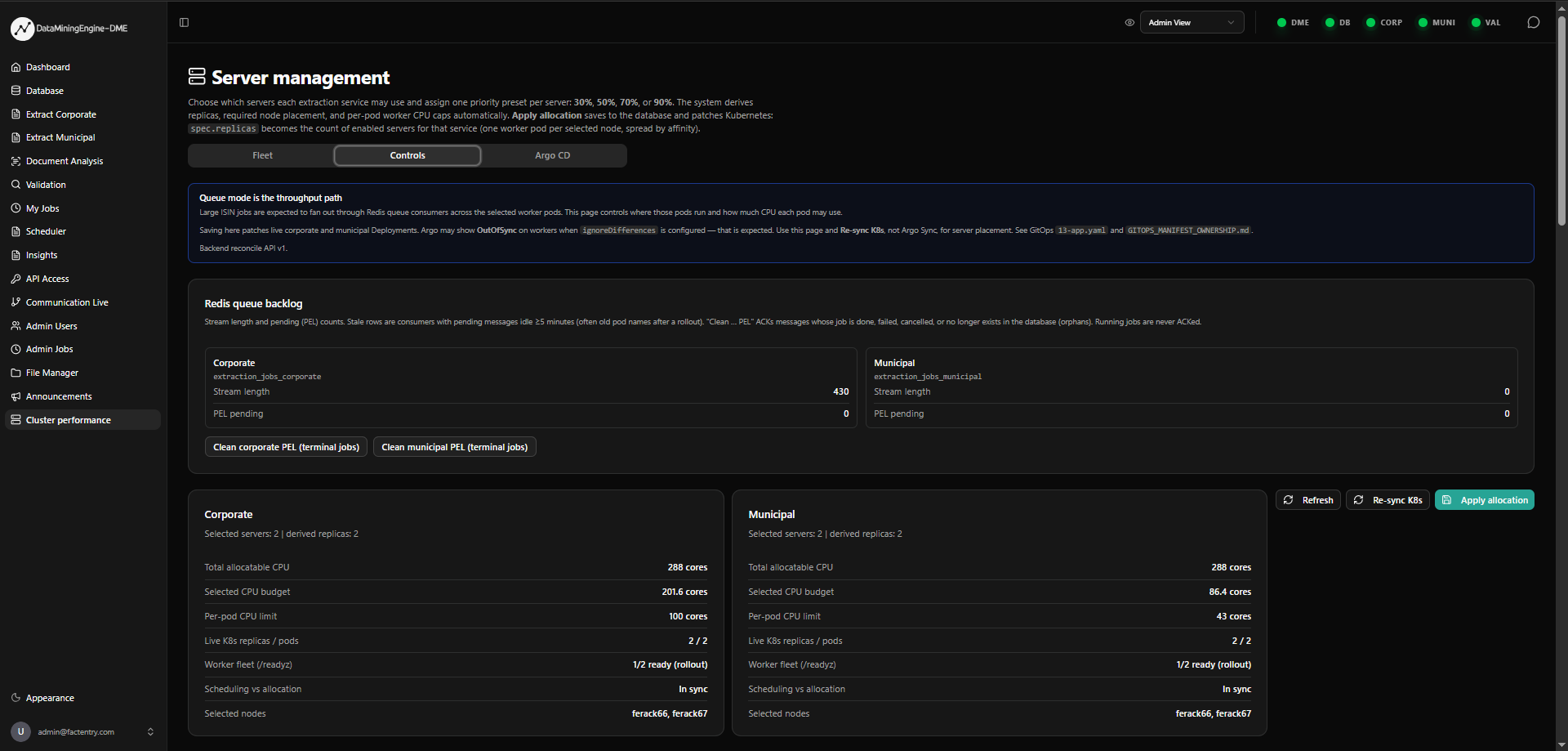Click the Appearance moon icon
The height and width of the screenshot is (751, 1568).
tap(16, 698)
